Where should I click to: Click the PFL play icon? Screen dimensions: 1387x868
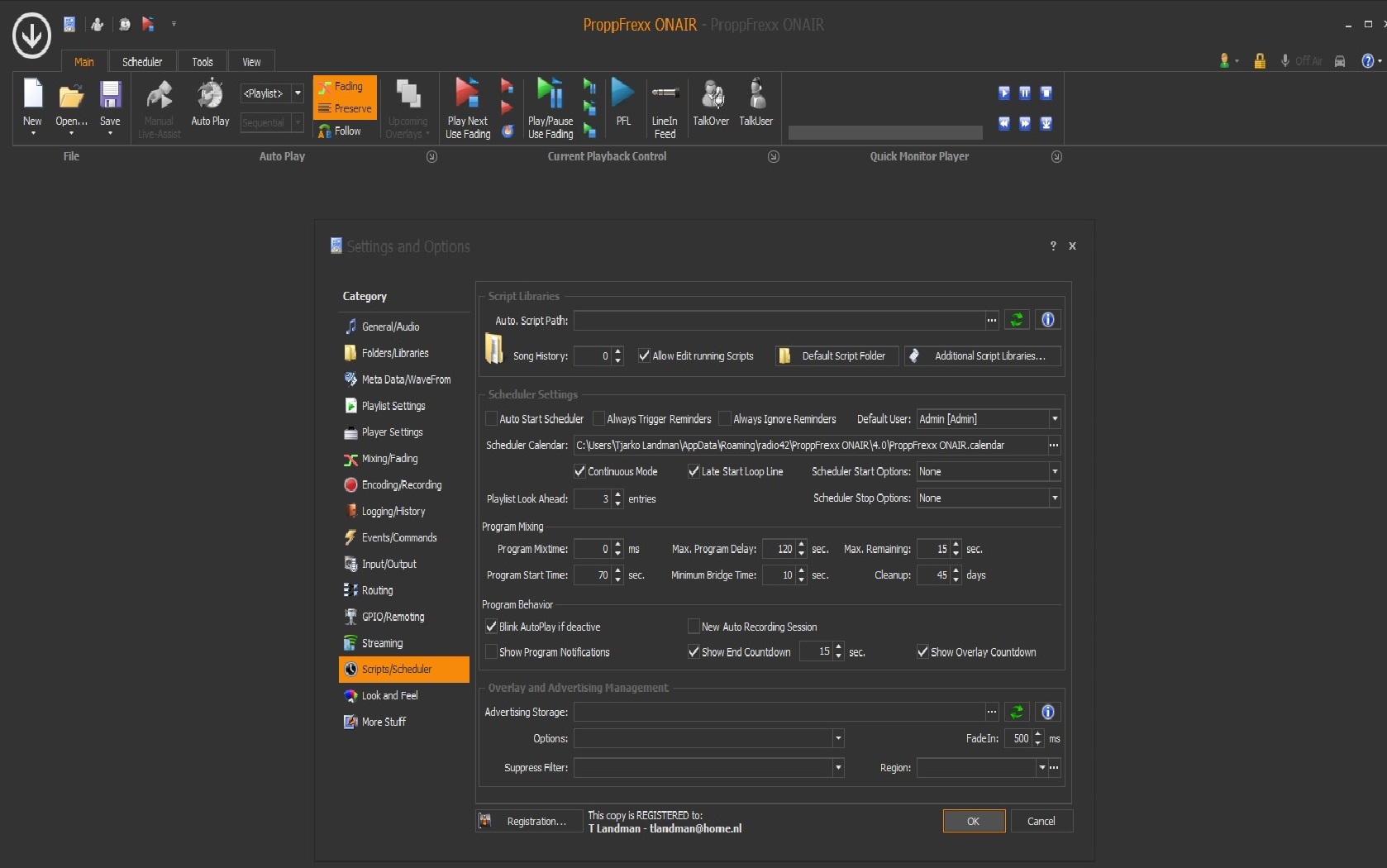pos(623,93)
